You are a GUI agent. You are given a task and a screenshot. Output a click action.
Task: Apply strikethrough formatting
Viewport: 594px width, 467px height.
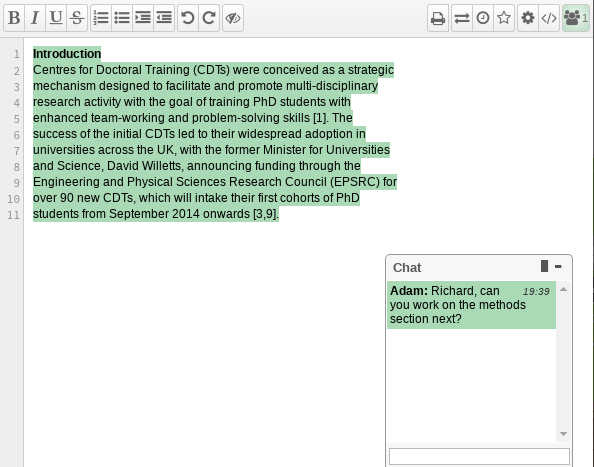click(77, 18)
